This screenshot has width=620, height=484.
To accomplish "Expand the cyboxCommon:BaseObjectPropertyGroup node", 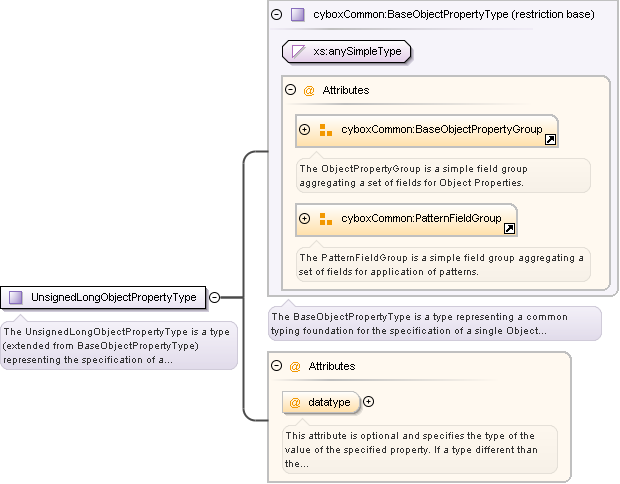I will pyautogui.click(x=305, y=130).
